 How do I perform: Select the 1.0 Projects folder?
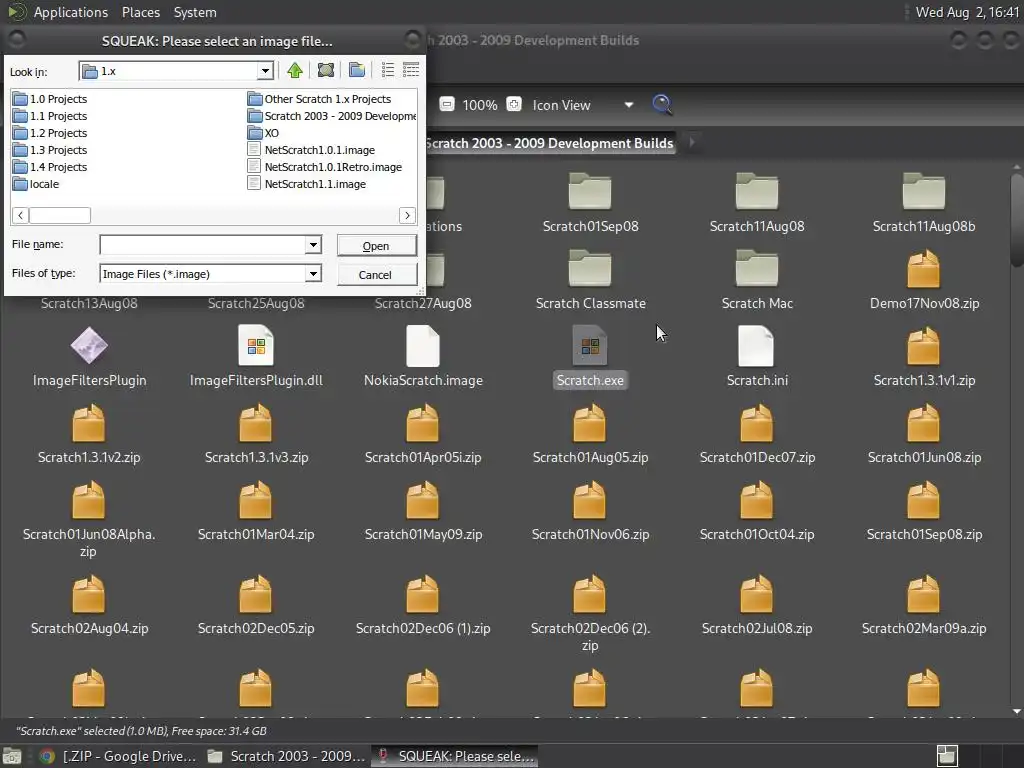point(50,99)
